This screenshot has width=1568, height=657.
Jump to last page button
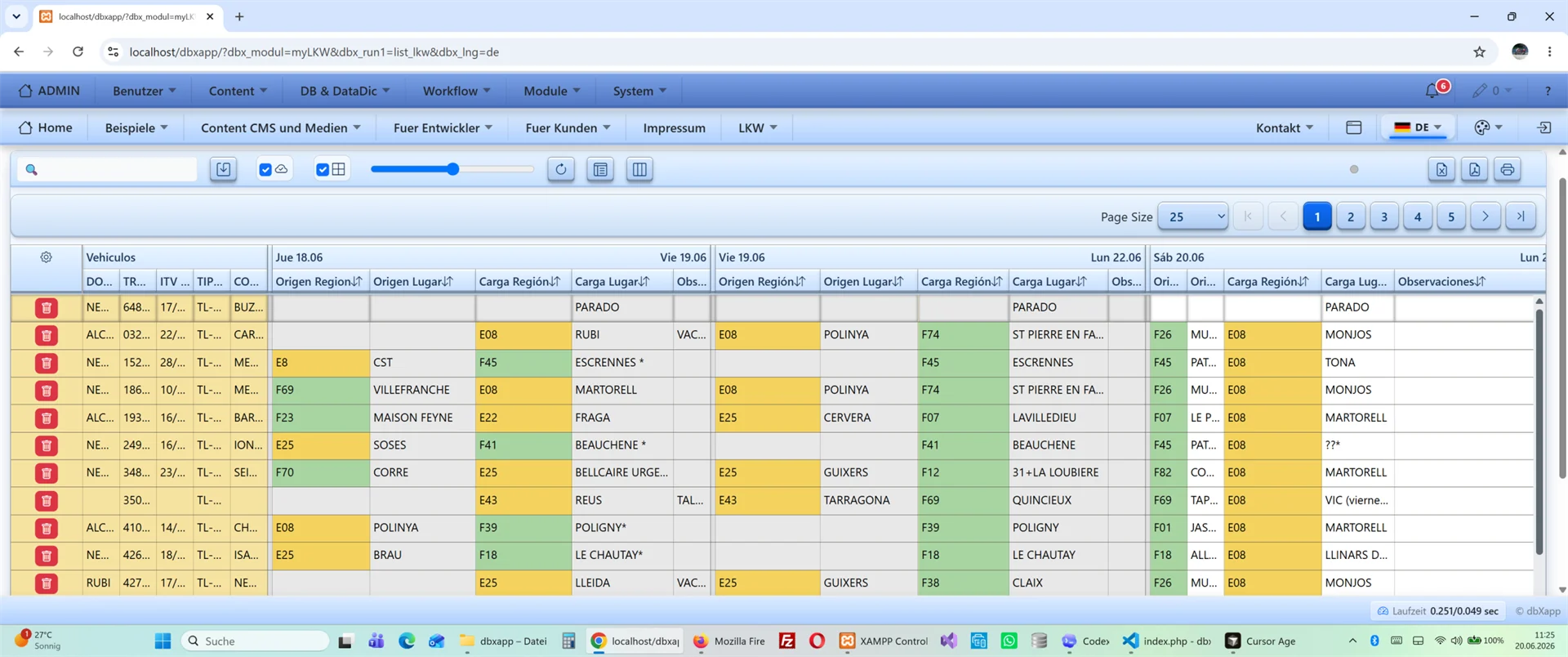click(x=1520, y=217)
